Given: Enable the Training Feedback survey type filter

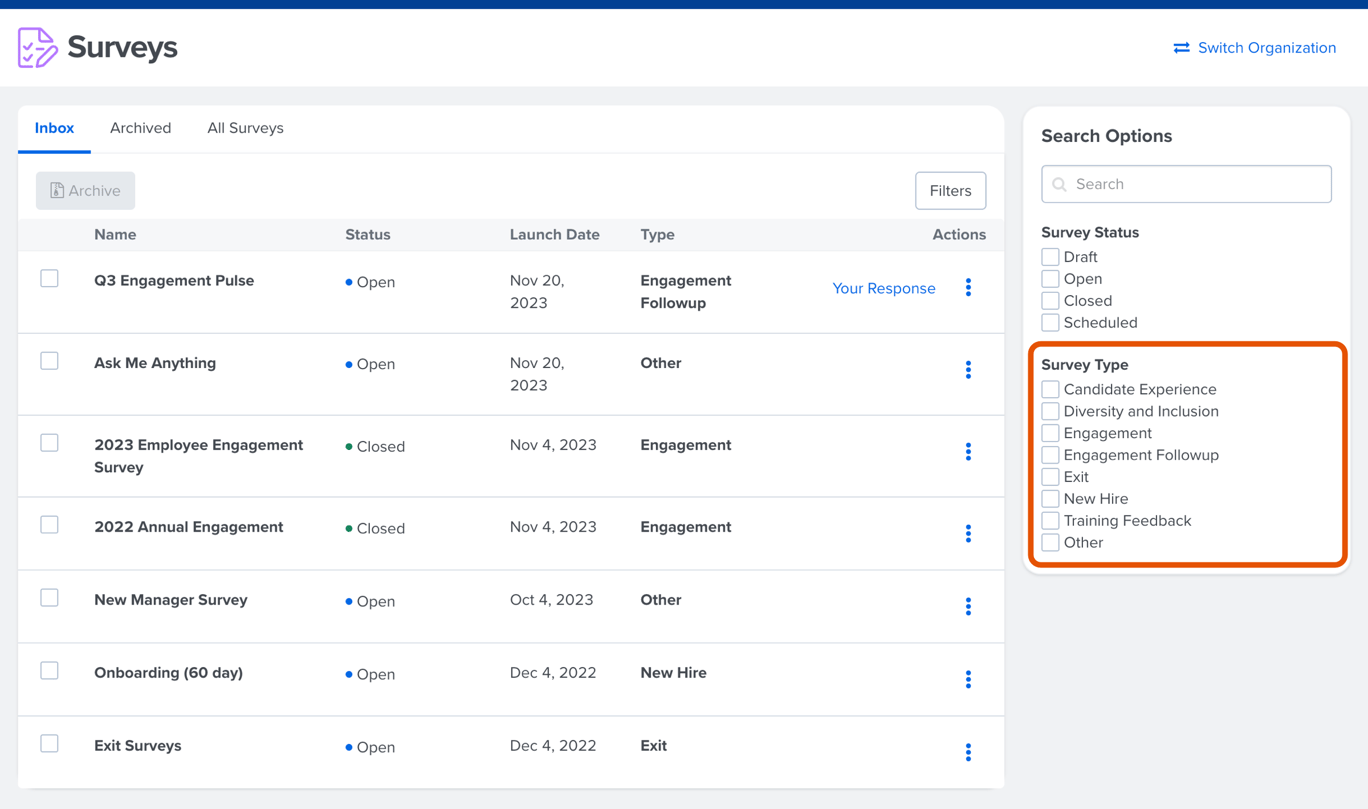Looking at the screenshot, I should pyautogui.click(x=1050, y=521).
